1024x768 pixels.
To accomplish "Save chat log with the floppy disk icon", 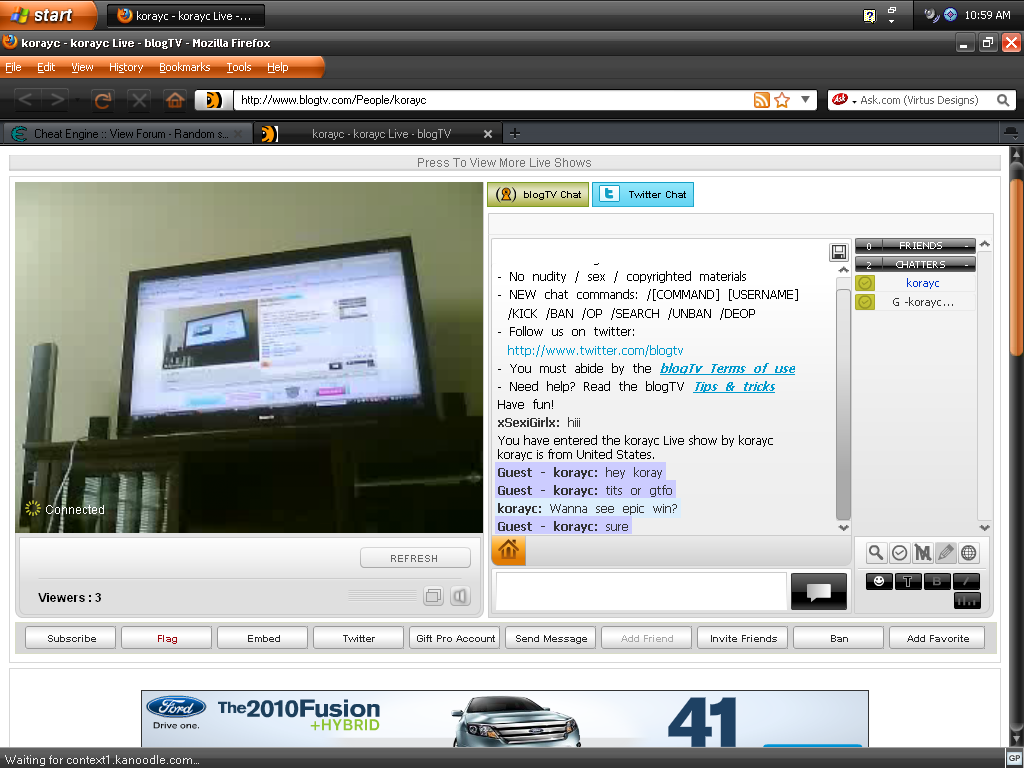I will [839, 252].
